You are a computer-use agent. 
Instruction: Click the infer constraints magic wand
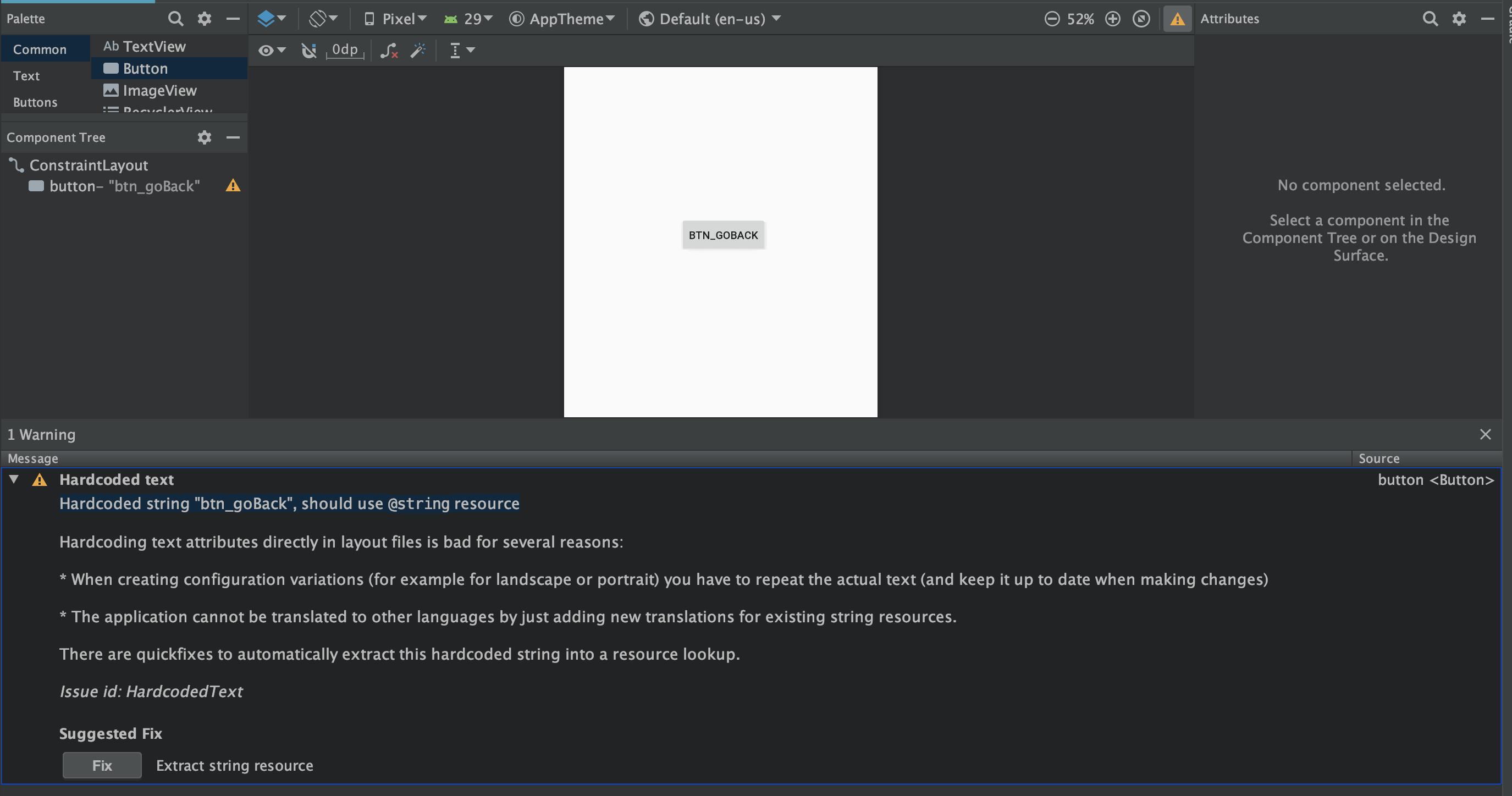pos(418,51)
